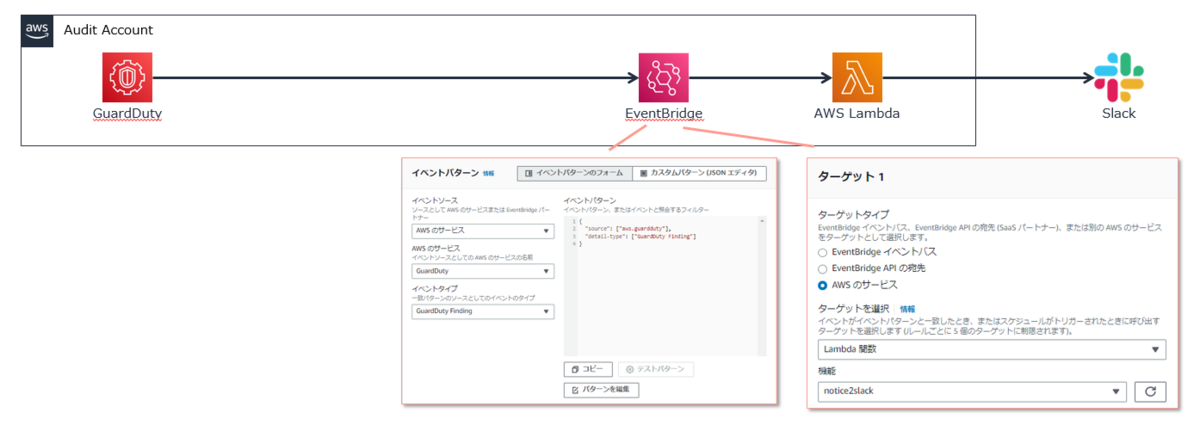Viewport: 1200px width, 425px height.
Task: Open the イベントソース AWS のサービス dropdown
Action: [x=483, y=231]
